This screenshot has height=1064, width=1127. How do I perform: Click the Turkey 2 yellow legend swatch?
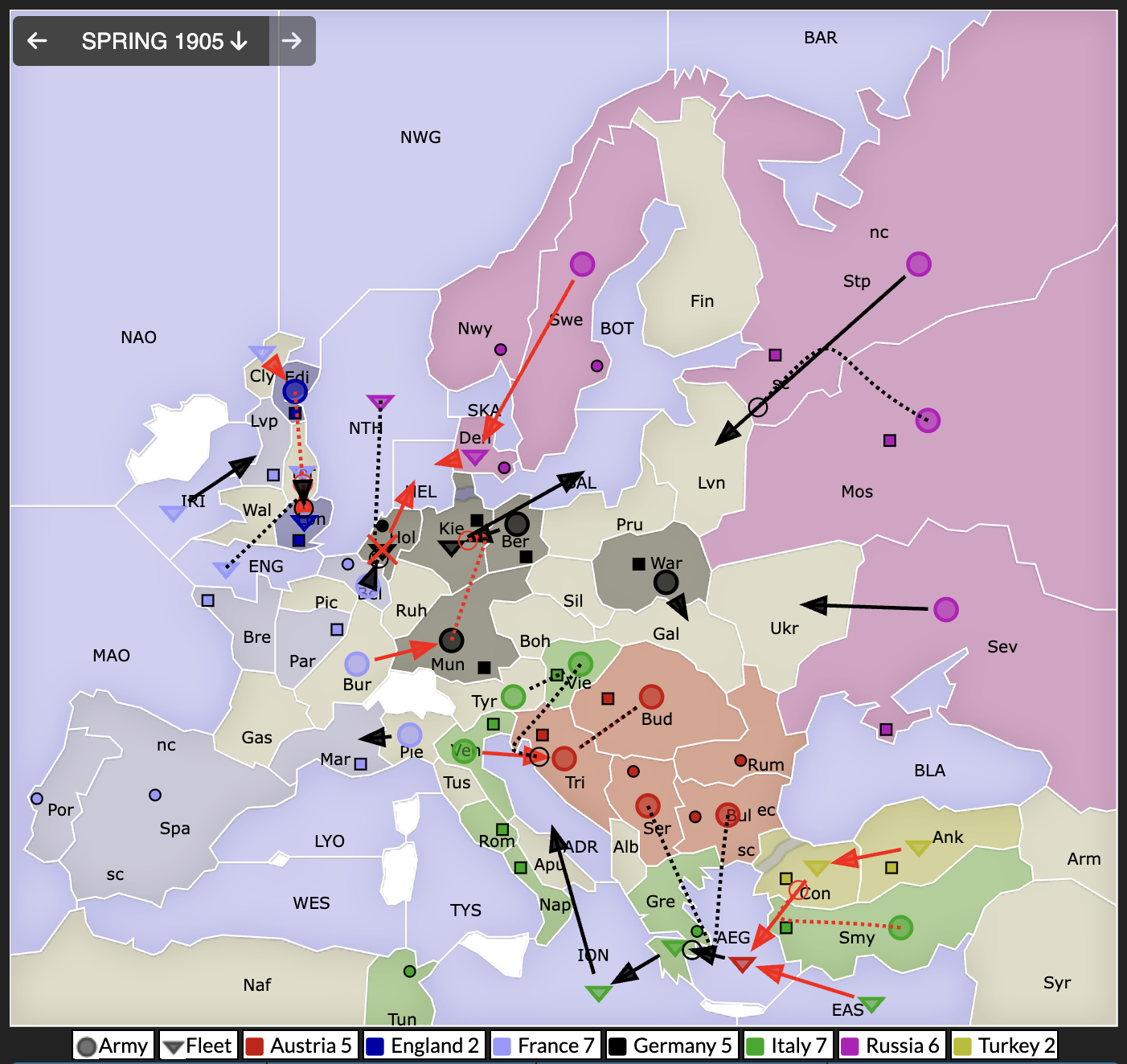click(x=962, y=1046)
